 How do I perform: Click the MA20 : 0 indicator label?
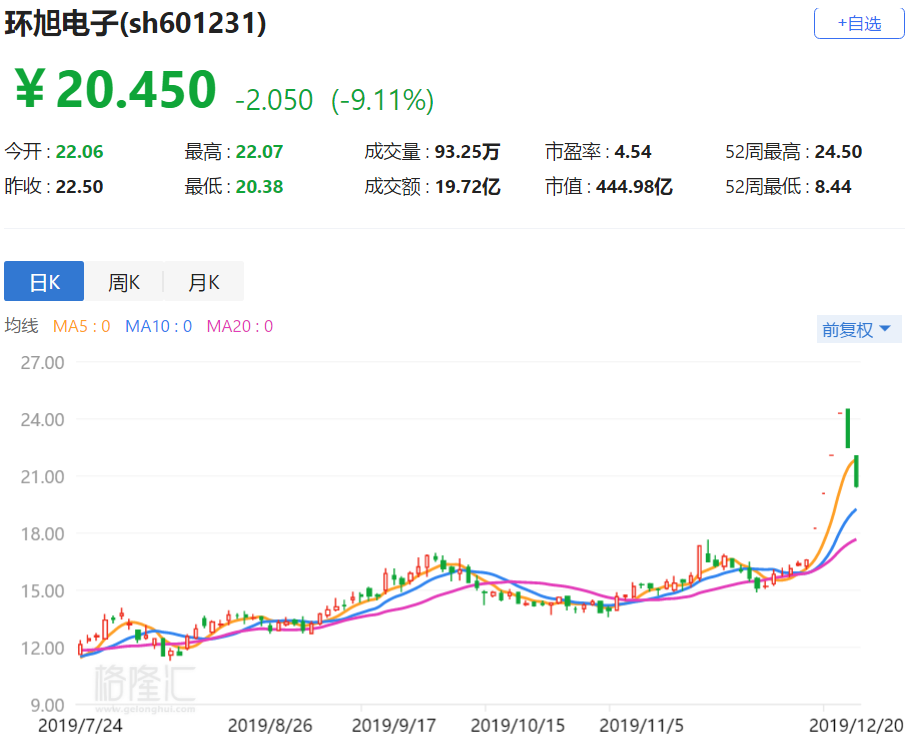[240, 326]
